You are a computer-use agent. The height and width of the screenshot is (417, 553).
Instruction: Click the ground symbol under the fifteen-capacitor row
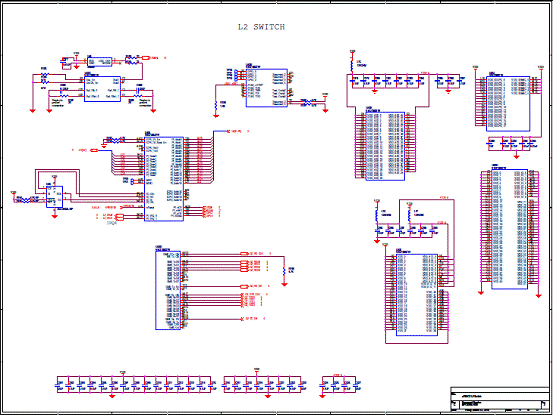pyautogui.click(x=112, y=396)
